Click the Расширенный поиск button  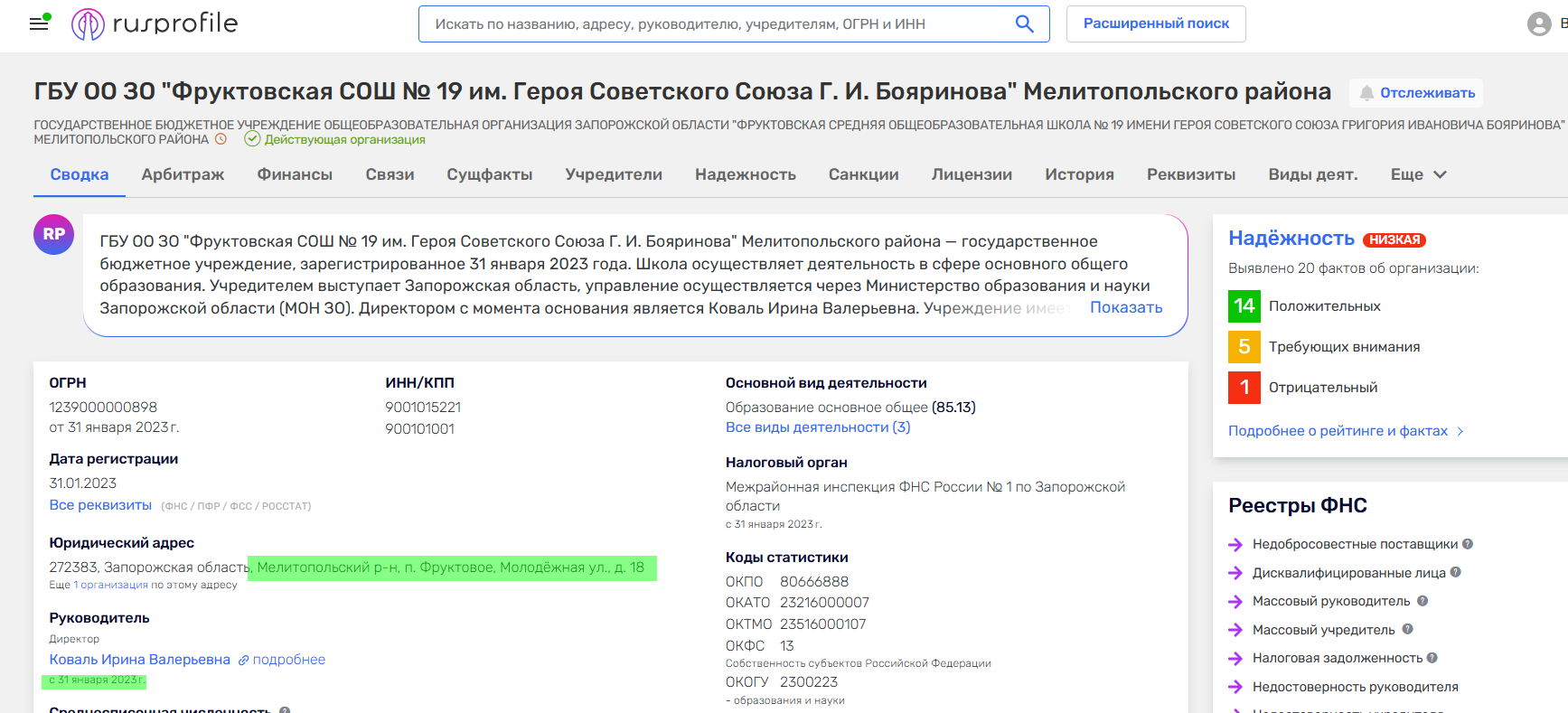pyautogui.click(x=1155, y=23)
